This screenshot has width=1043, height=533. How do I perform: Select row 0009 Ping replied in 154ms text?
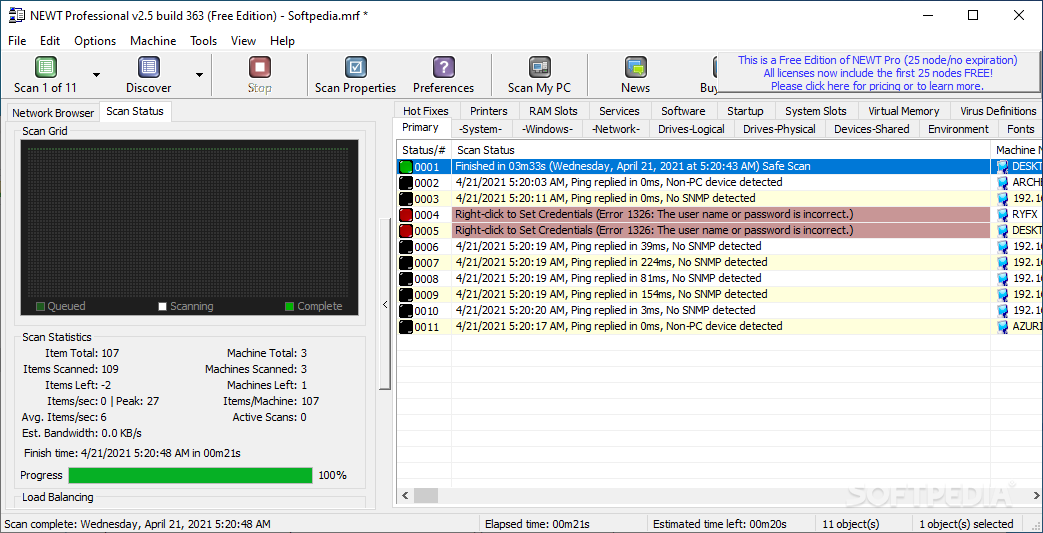point(611,294)
